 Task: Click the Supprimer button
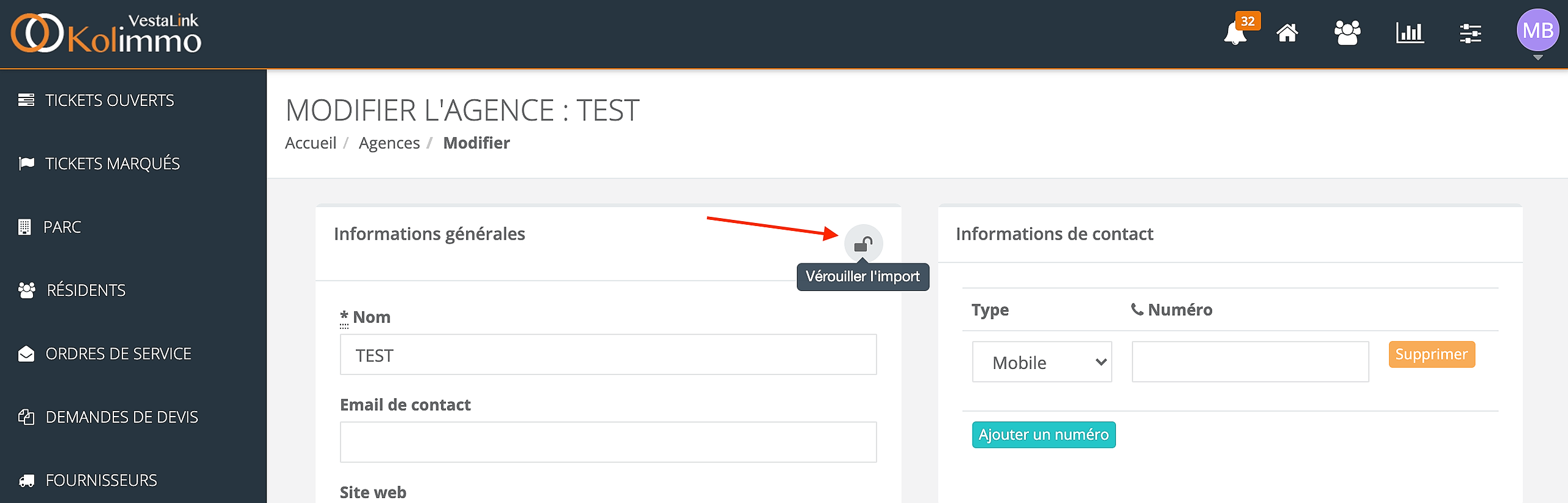click(x=1431, y=355)
